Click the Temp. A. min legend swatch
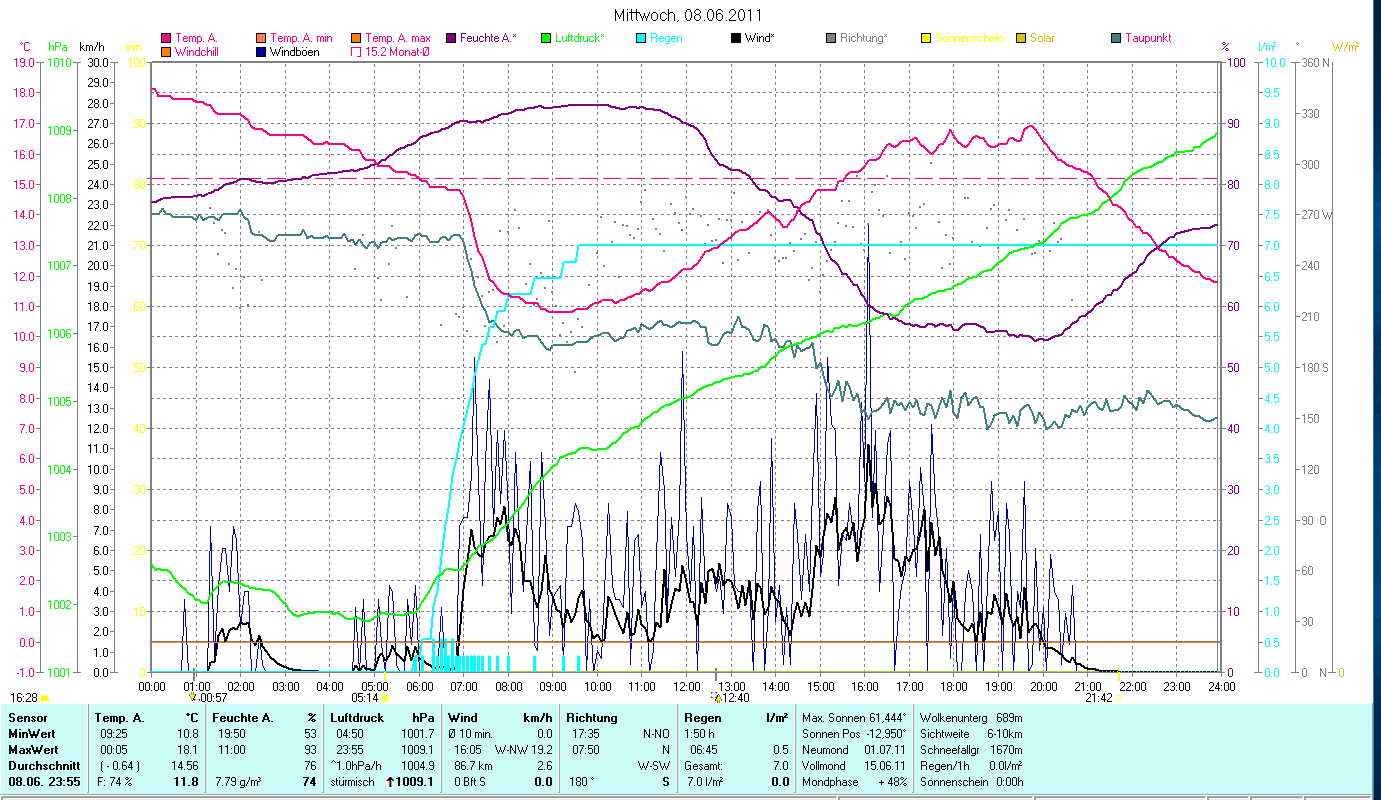This screenshot has width=1381, height=800. [x=262, y=38]
